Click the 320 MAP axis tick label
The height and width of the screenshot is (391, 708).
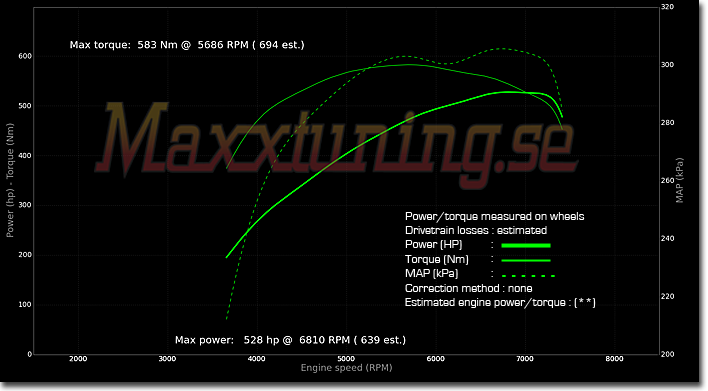coord(667,7)
